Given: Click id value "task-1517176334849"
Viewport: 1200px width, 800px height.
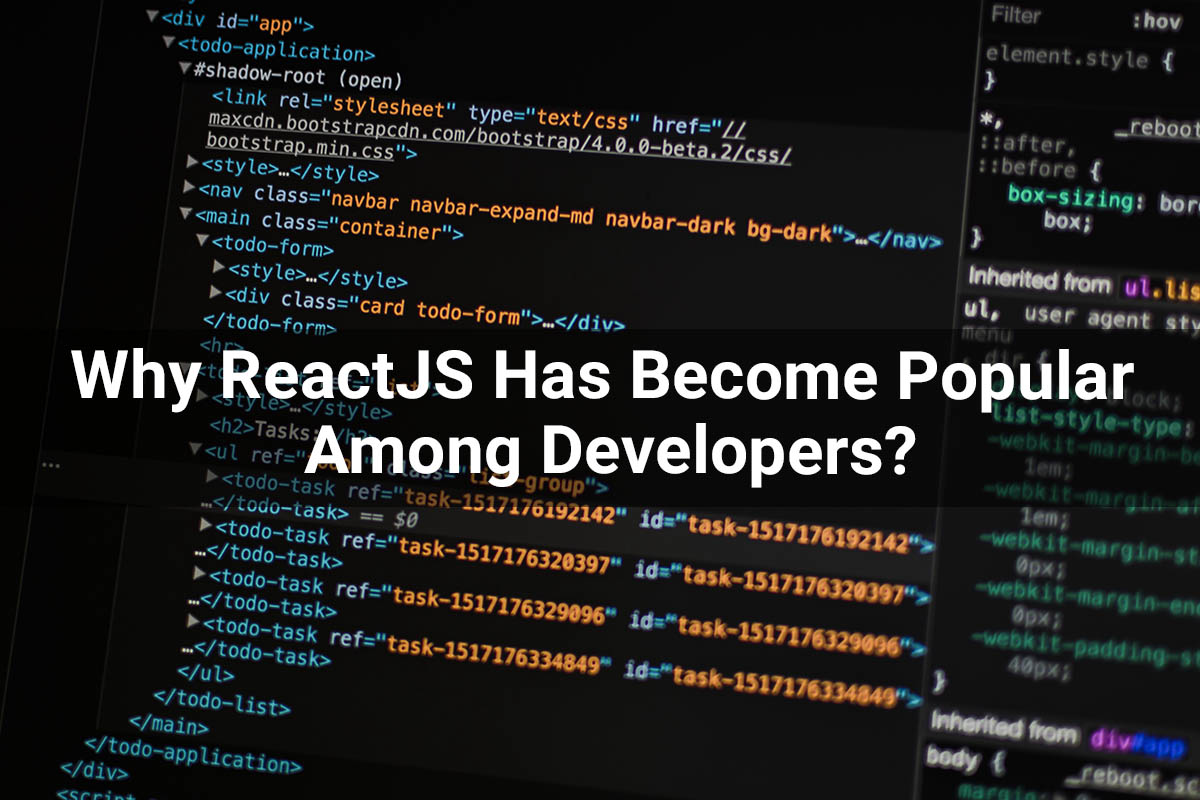Looking at the screenshot, I should point(785,685).
